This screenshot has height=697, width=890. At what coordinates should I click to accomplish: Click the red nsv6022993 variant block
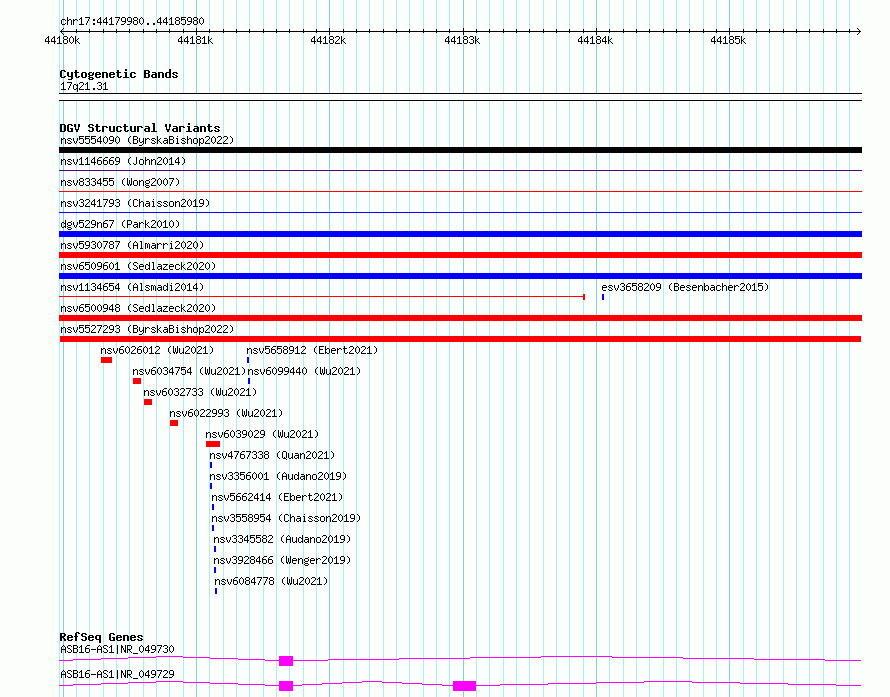[x=174, y=423]
